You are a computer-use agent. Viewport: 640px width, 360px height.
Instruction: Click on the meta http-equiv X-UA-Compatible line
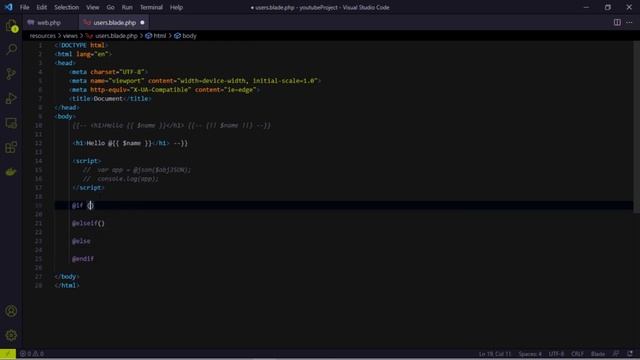164,90
